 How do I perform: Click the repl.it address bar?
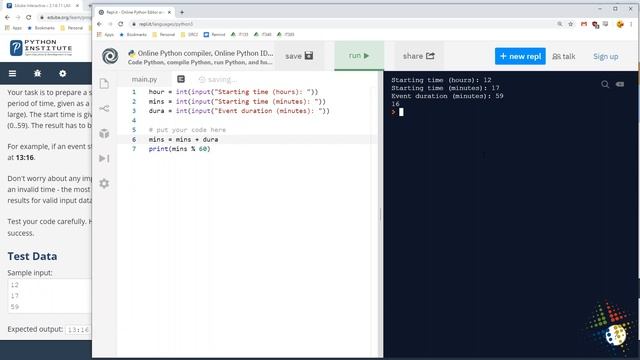[x=343, y=24]
